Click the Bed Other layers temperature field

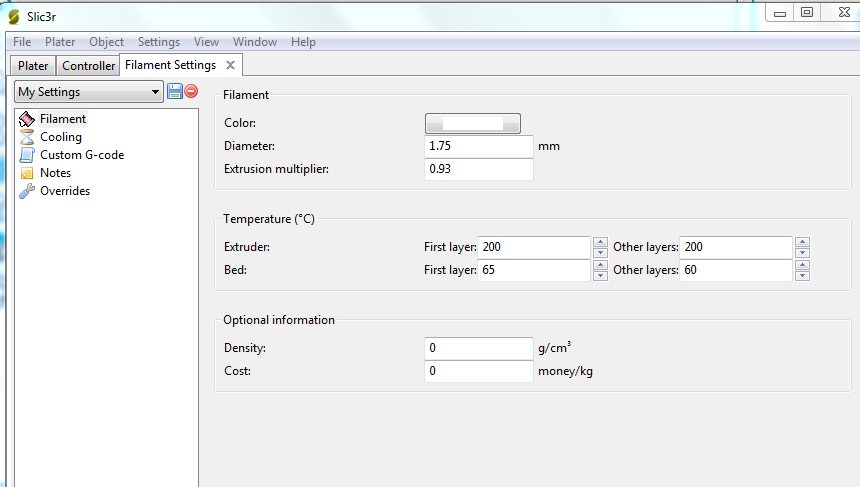tap(736, 270)
